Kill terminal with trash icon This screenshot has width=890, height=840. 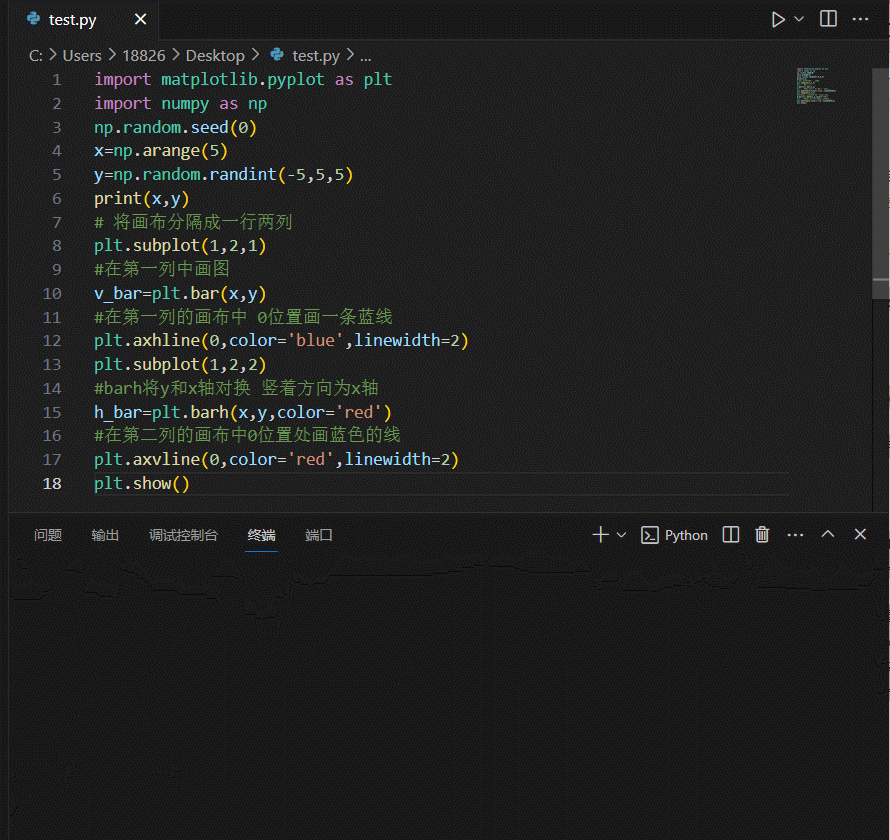762,535
